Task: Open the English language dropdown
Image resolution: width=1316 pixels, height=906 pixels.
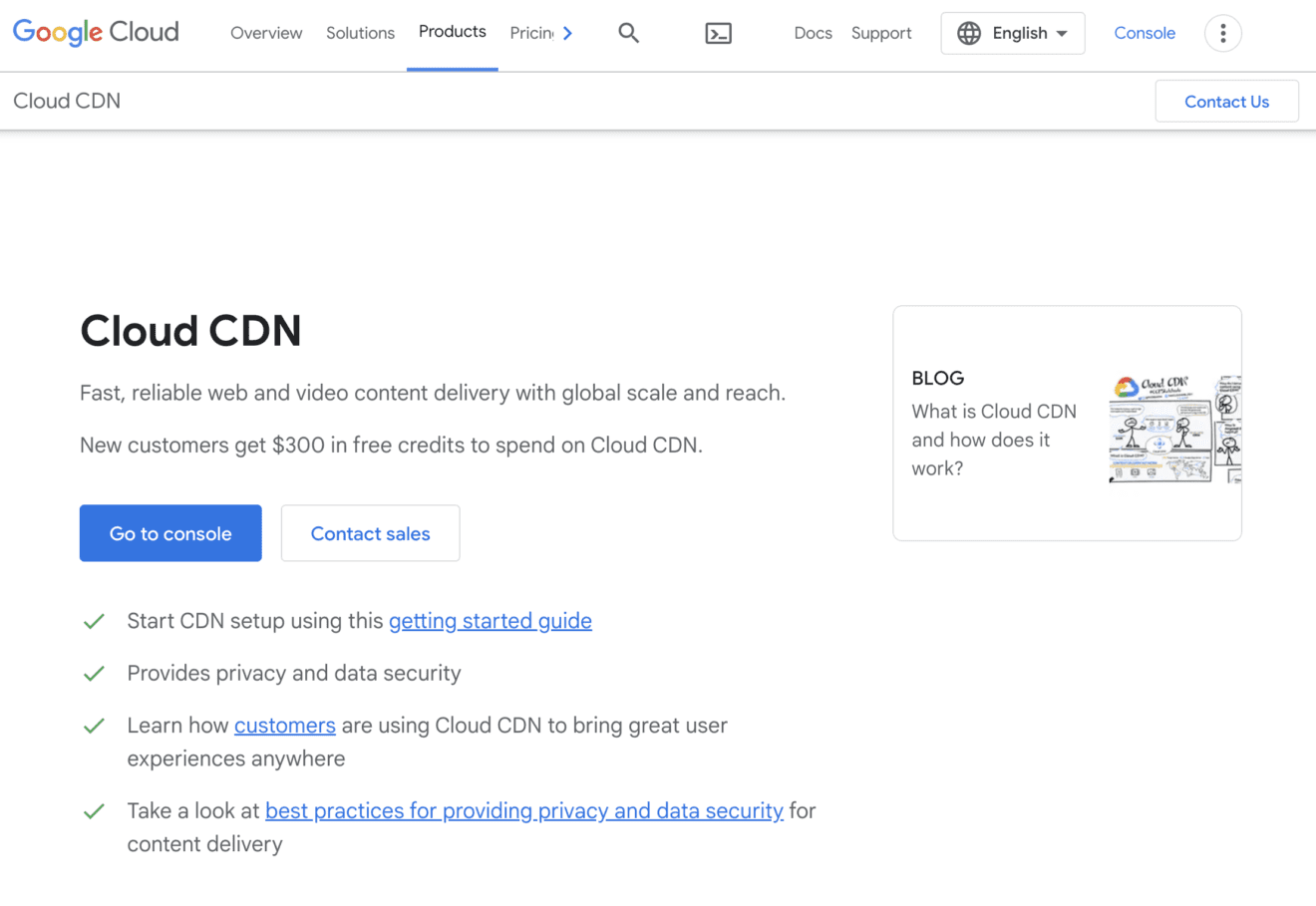Action: (1013, 33)
